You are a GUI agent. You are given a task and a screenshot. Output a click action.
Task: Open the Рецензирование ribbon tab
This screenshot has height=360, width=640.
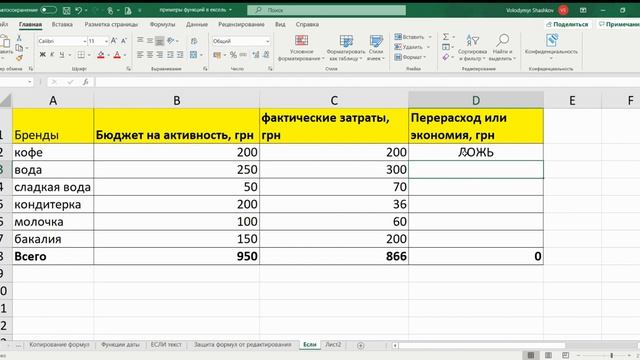[x=241, y=24]
